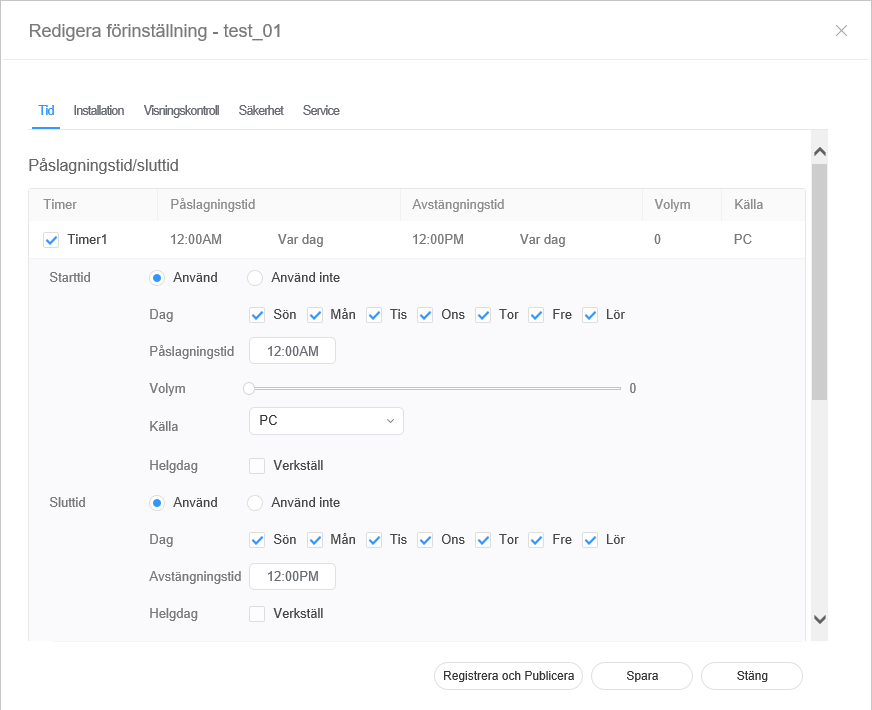
Task: Close the Redigera förinställning dialog with X
Action: [x=841, y=30]
